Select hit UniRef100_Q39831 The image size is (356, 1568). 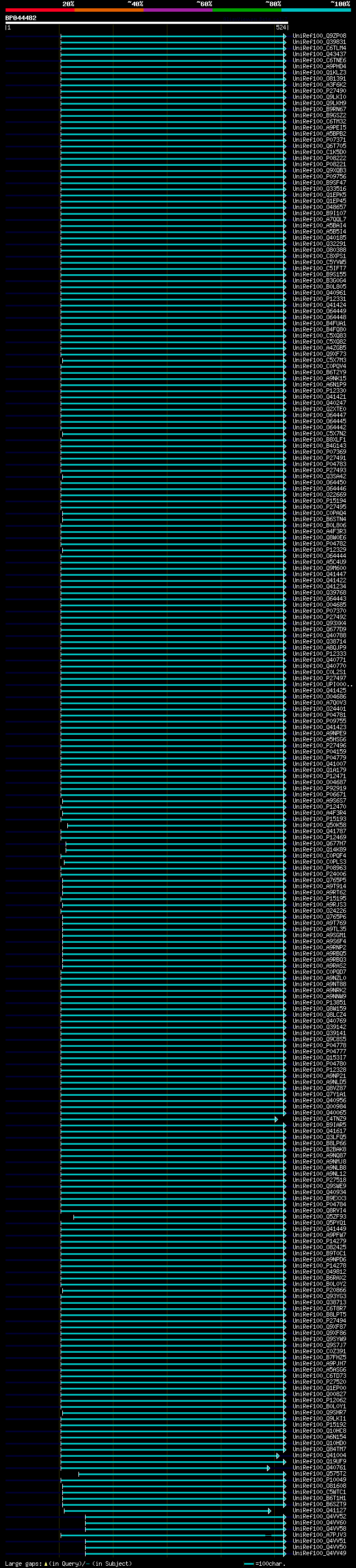tap(319, 42)
